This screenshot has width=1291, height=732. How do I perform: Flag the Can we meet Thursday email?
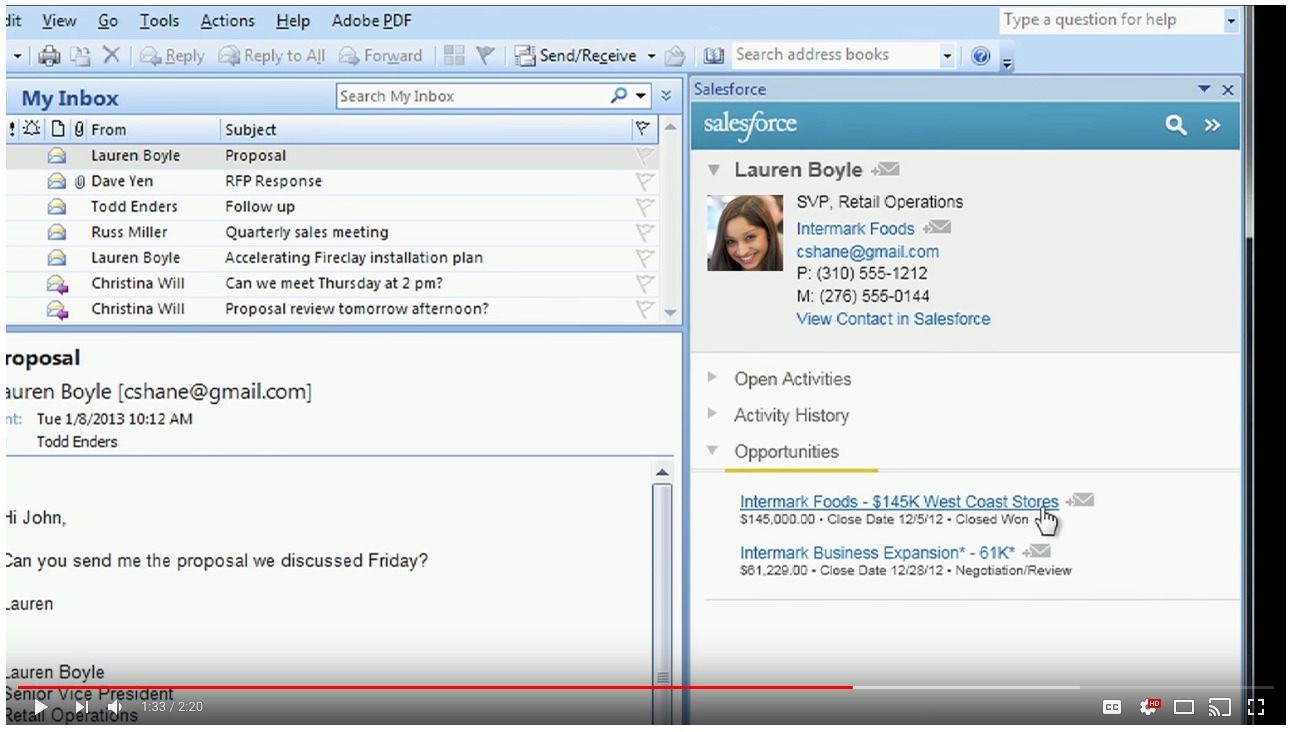pyautogui.click(x=646, y=283)
